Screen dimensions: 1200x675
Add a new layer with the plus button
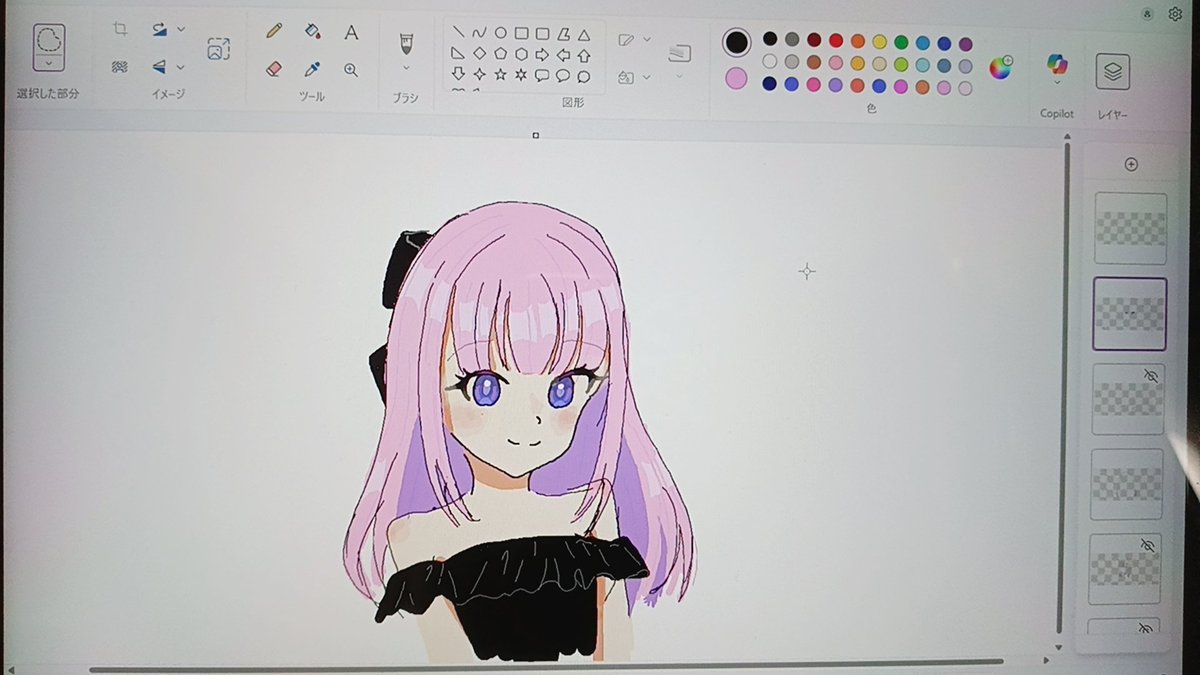1131,164
